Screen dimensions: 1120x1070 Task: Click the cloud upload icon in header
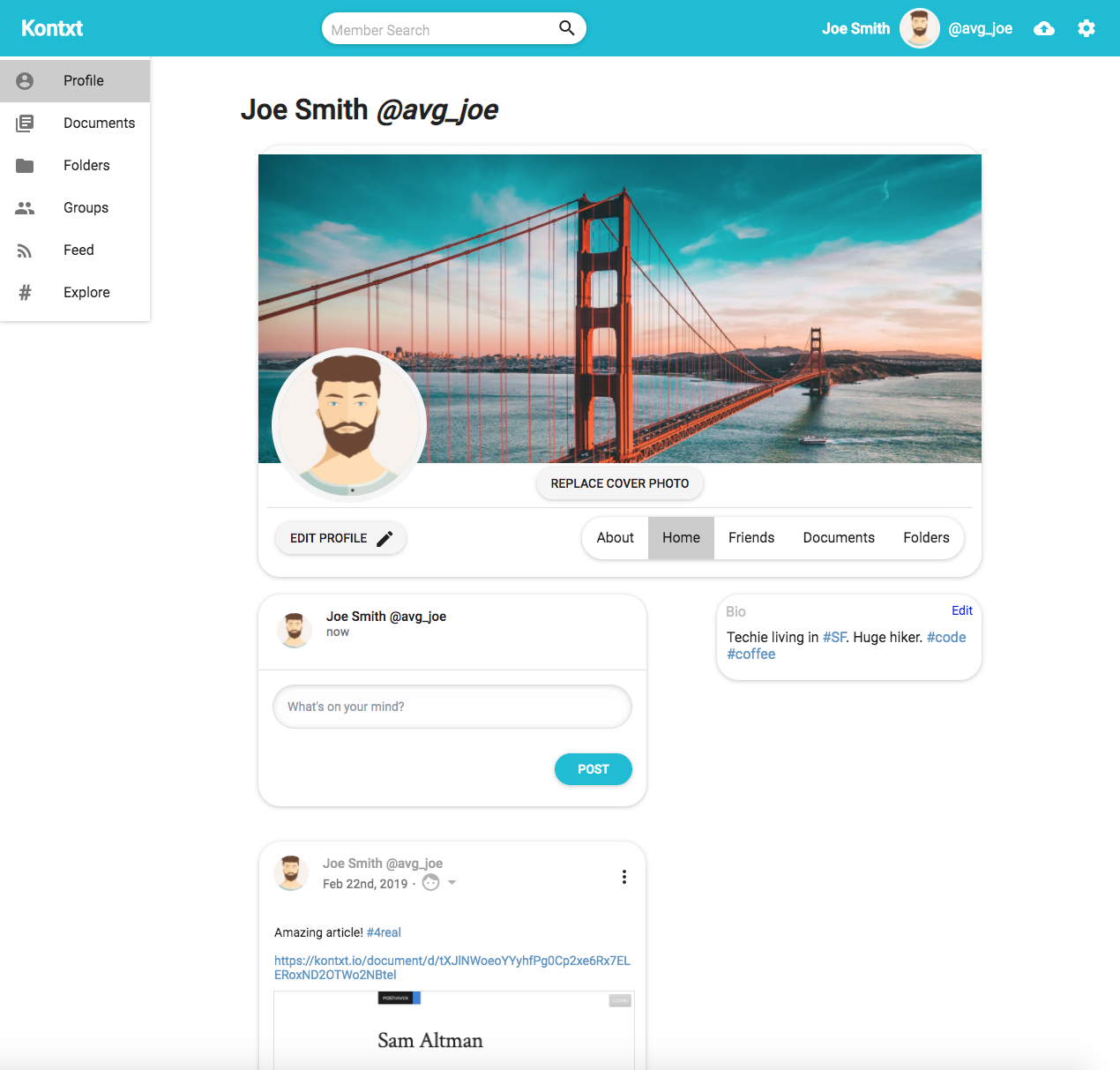(1044, 29)
